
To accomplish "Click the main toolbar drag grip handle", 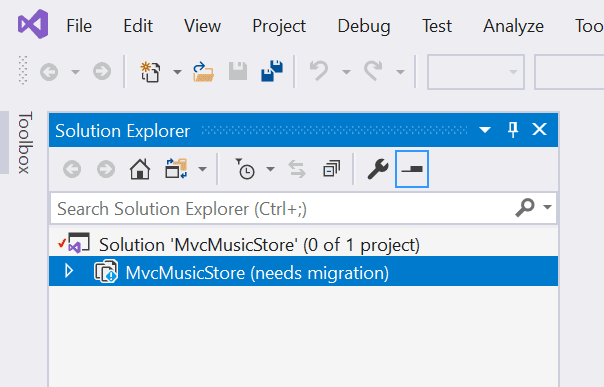I will [x=23, y=70].
